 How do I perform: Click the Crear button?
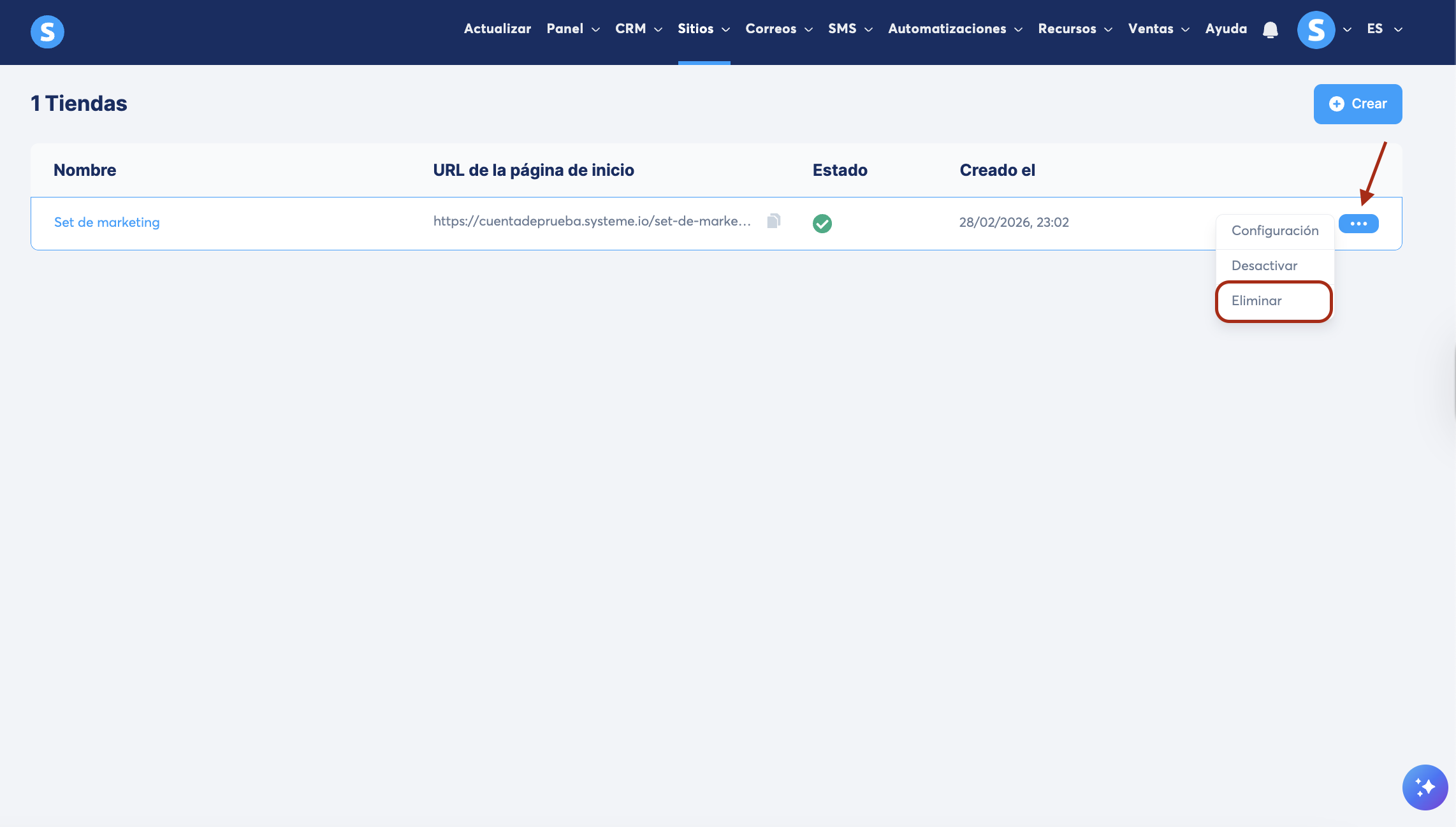coord(1357,104)
